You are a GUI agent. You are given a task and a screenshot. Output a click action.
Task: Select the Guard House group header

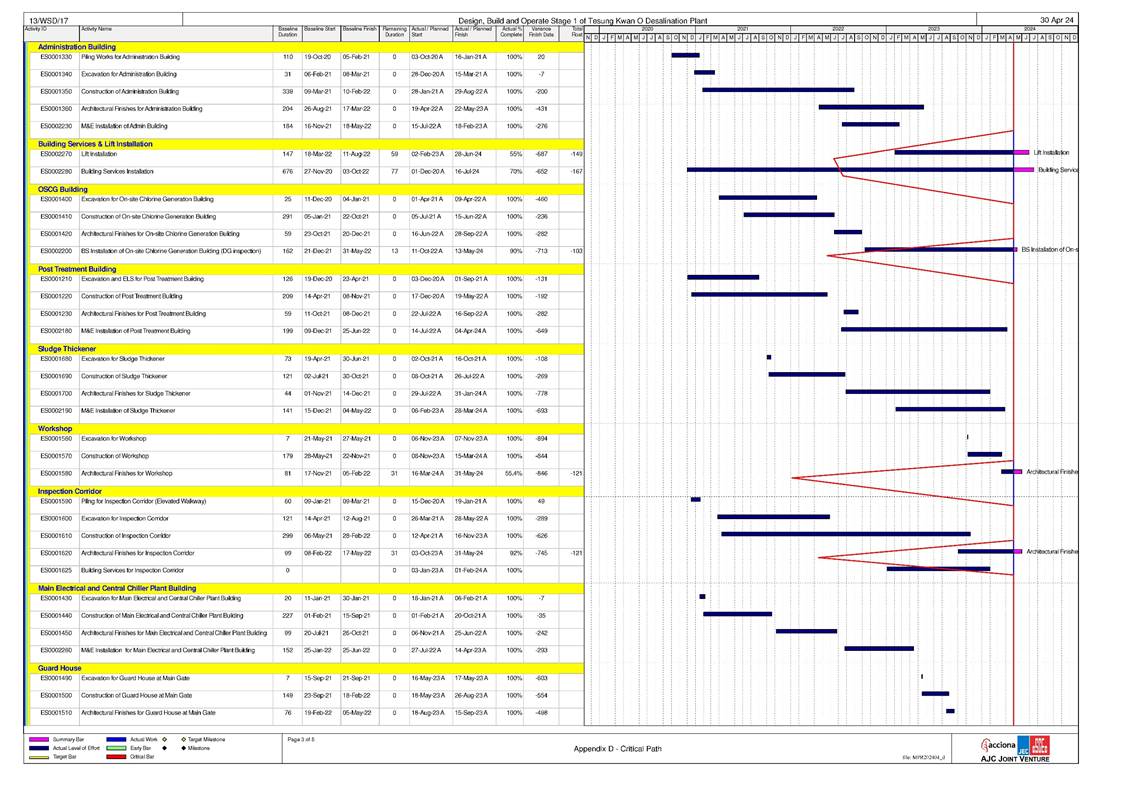[60, 668]
